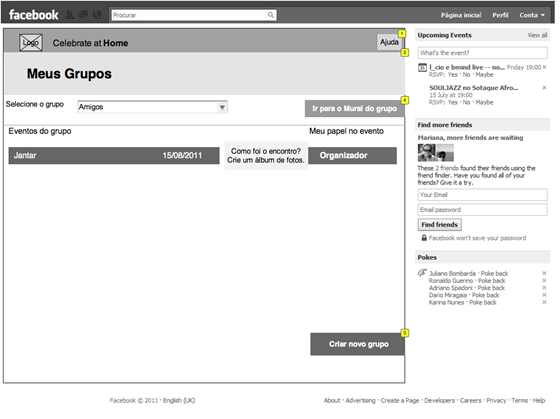Focus the Procurar search field
Screen dimensions: 560x419
[188, 15]
